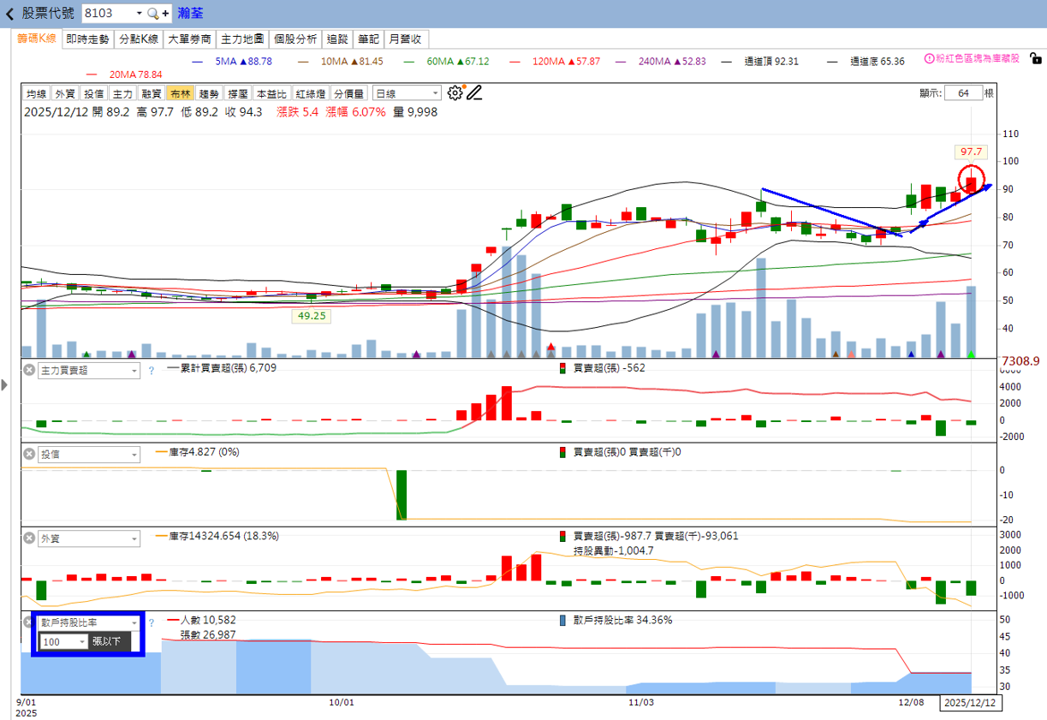Click the 60MA 67.12 legend entry
This screenshot has width=1047, height=720.
447,61
